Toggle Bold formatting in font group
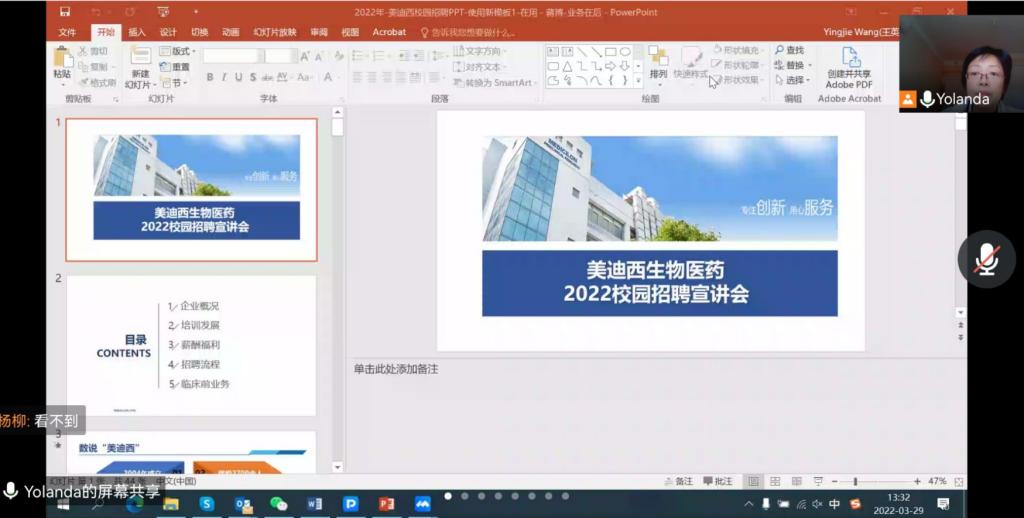The height and width of the screenshot is (518, 1024). click(x=210, y=78)
